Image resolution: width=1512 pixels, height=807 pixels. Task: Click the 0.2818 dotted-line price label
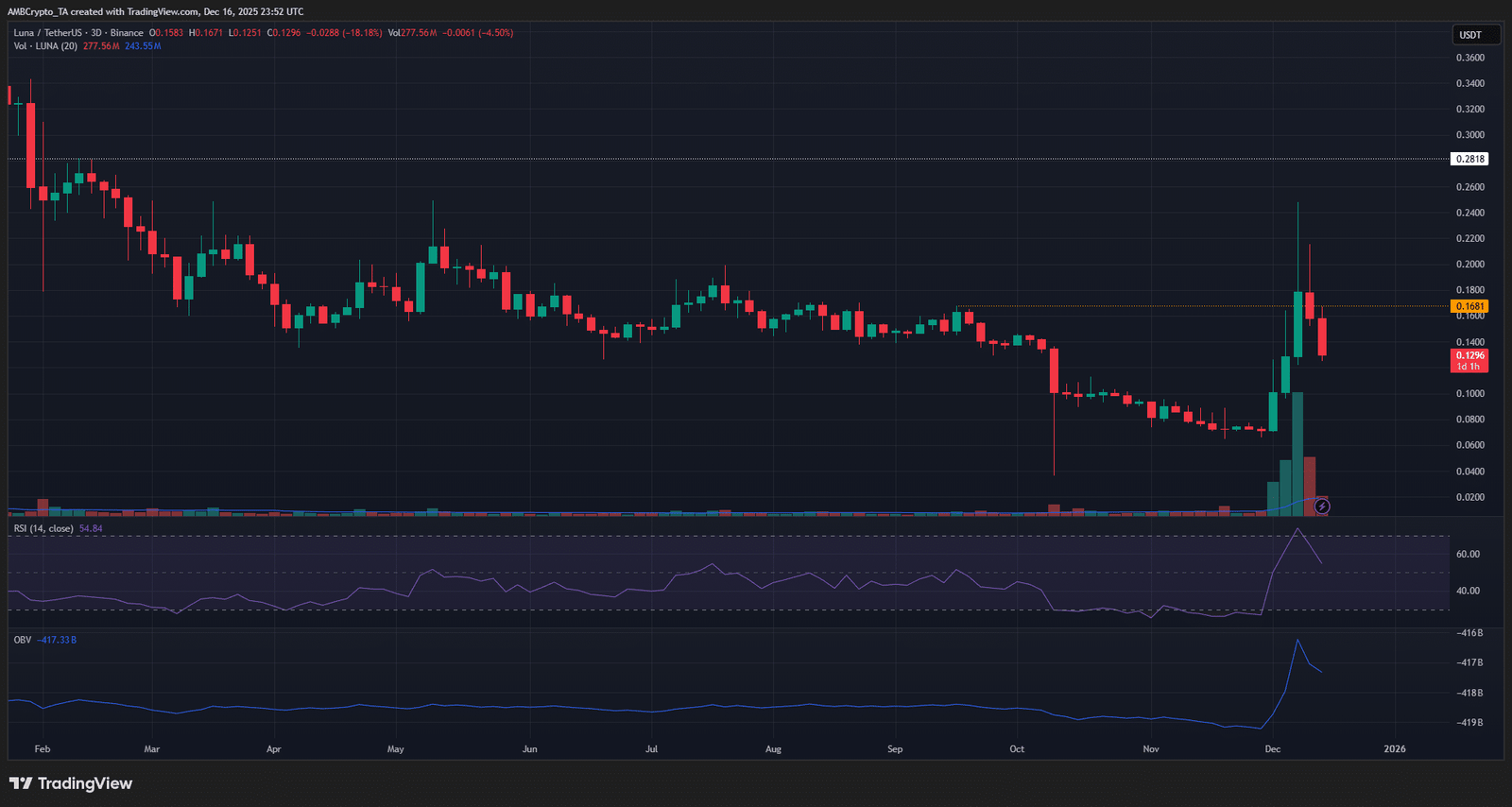pyautogui.click(x=1469, y=159)
